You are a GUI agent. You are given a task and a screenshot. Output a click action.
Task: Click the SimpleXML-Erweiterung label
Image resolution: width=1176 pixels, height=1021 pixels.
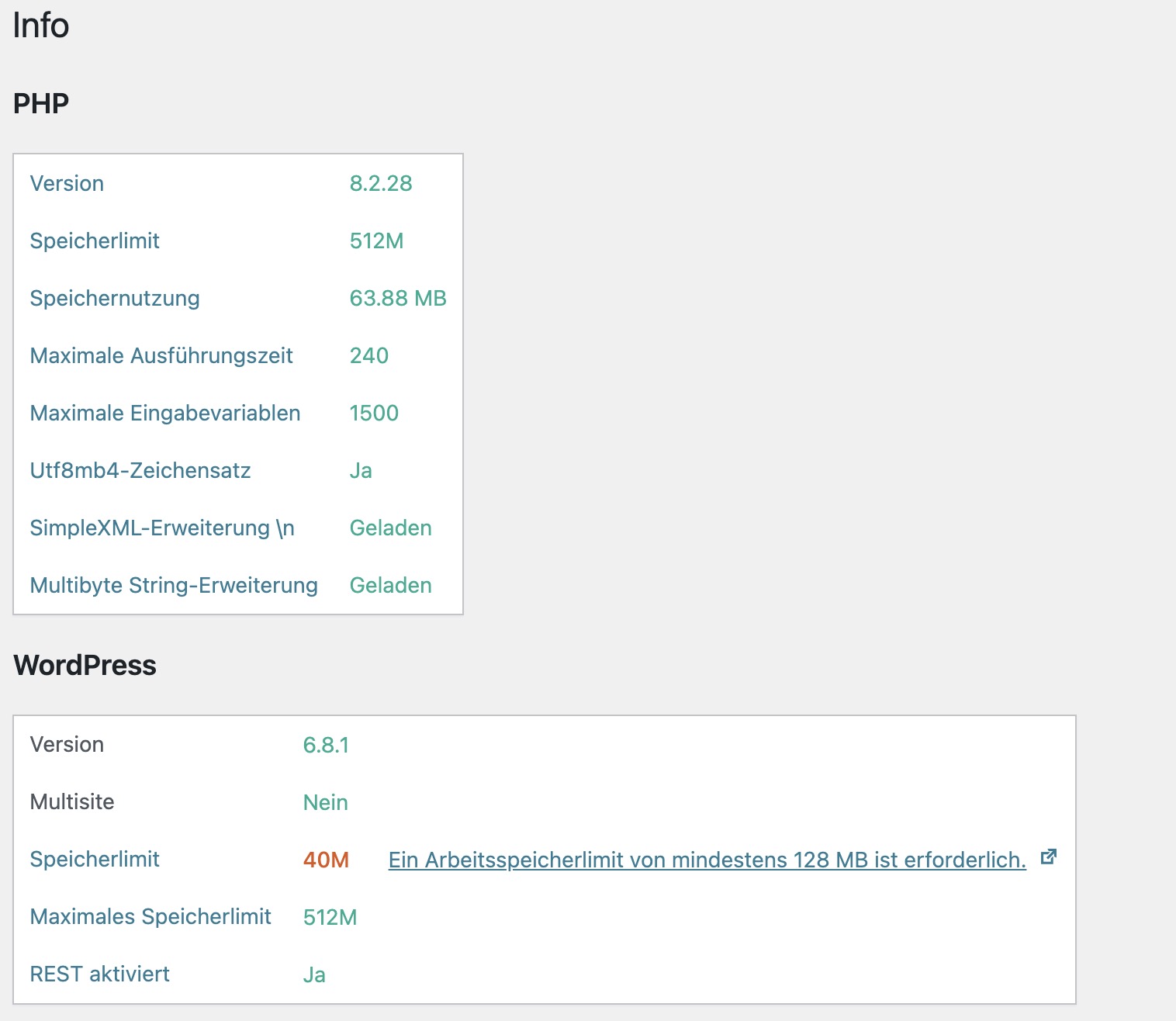162,528
